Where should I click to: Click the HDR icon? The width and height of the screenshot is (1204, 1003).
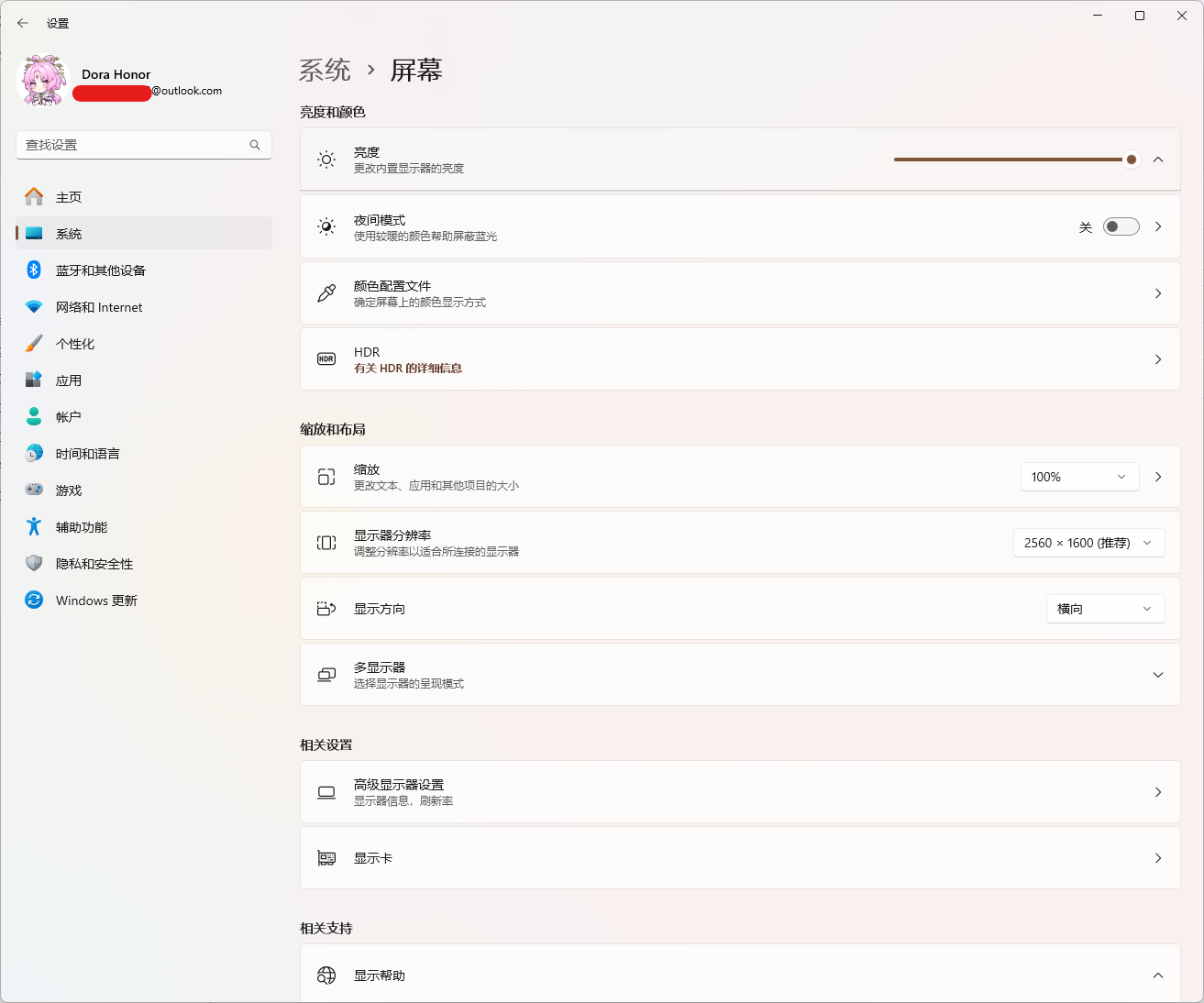point(326,358)
